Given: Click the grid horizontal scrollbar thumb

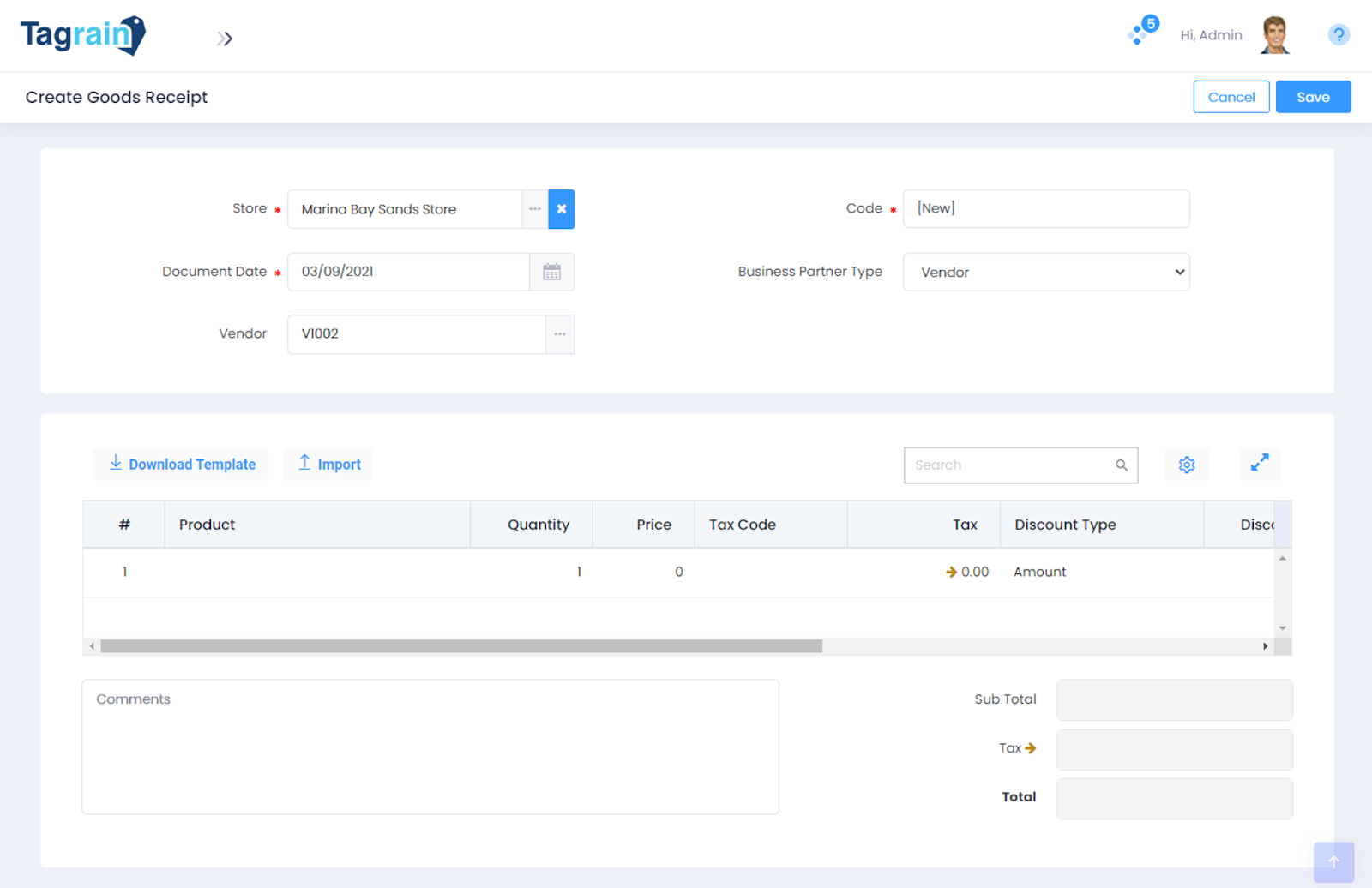Looking at the screenshot, I should (x=461, y=646).
